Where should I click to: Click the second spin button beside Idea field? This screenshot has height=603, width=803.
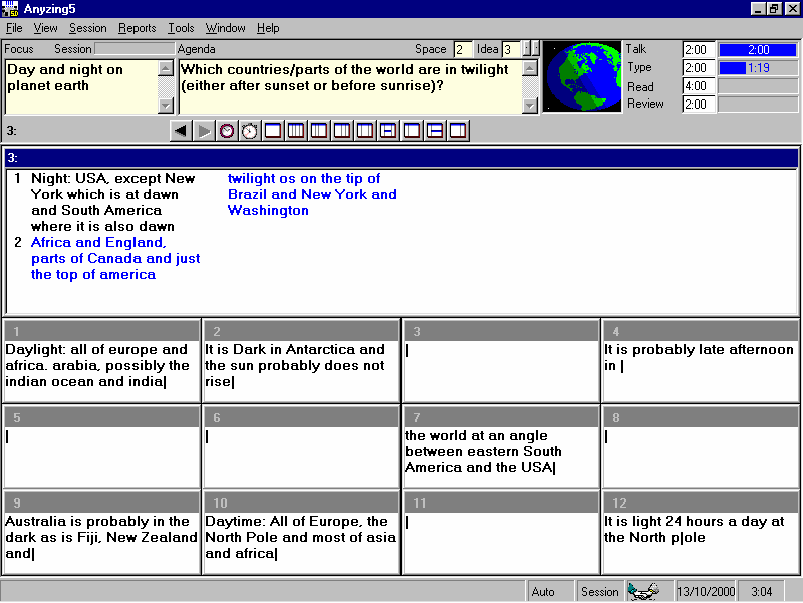[x=536, y=49]
